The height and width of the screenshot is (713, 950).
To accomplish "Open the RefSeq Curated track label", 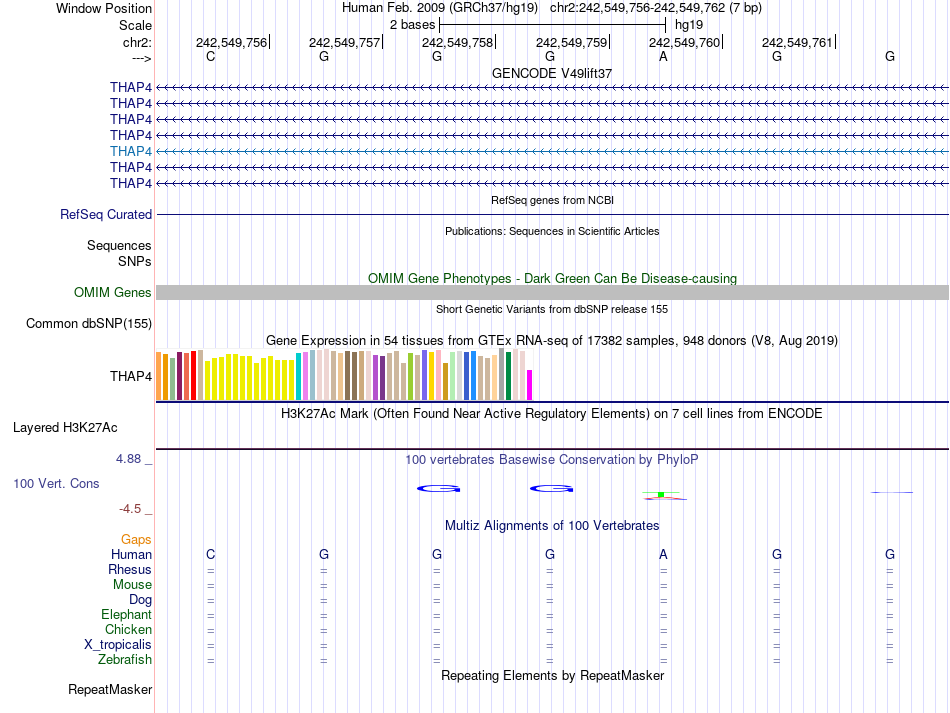I will click(x=106, y=214).
